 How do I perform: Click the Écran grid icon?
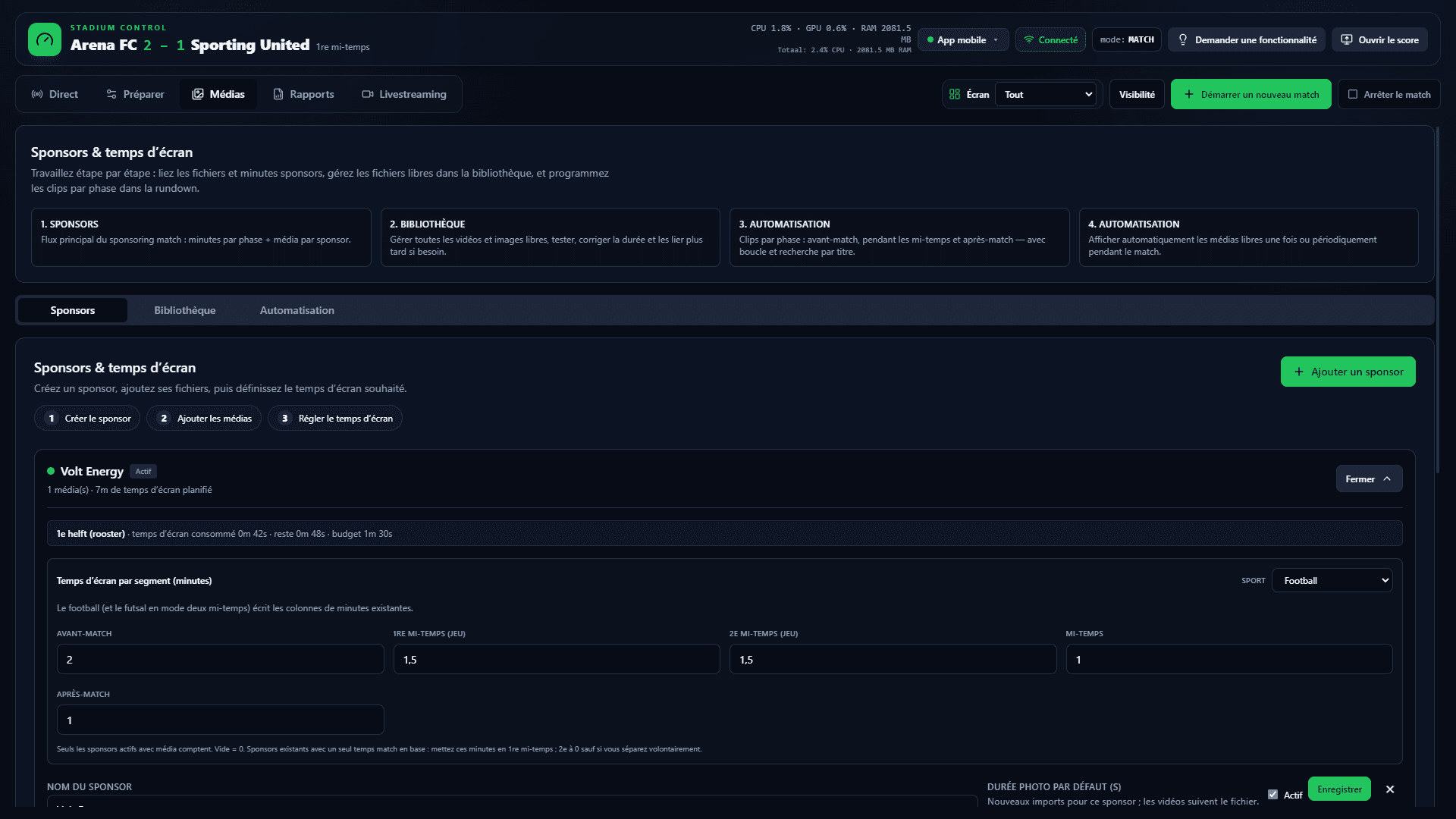pos(955,94)
